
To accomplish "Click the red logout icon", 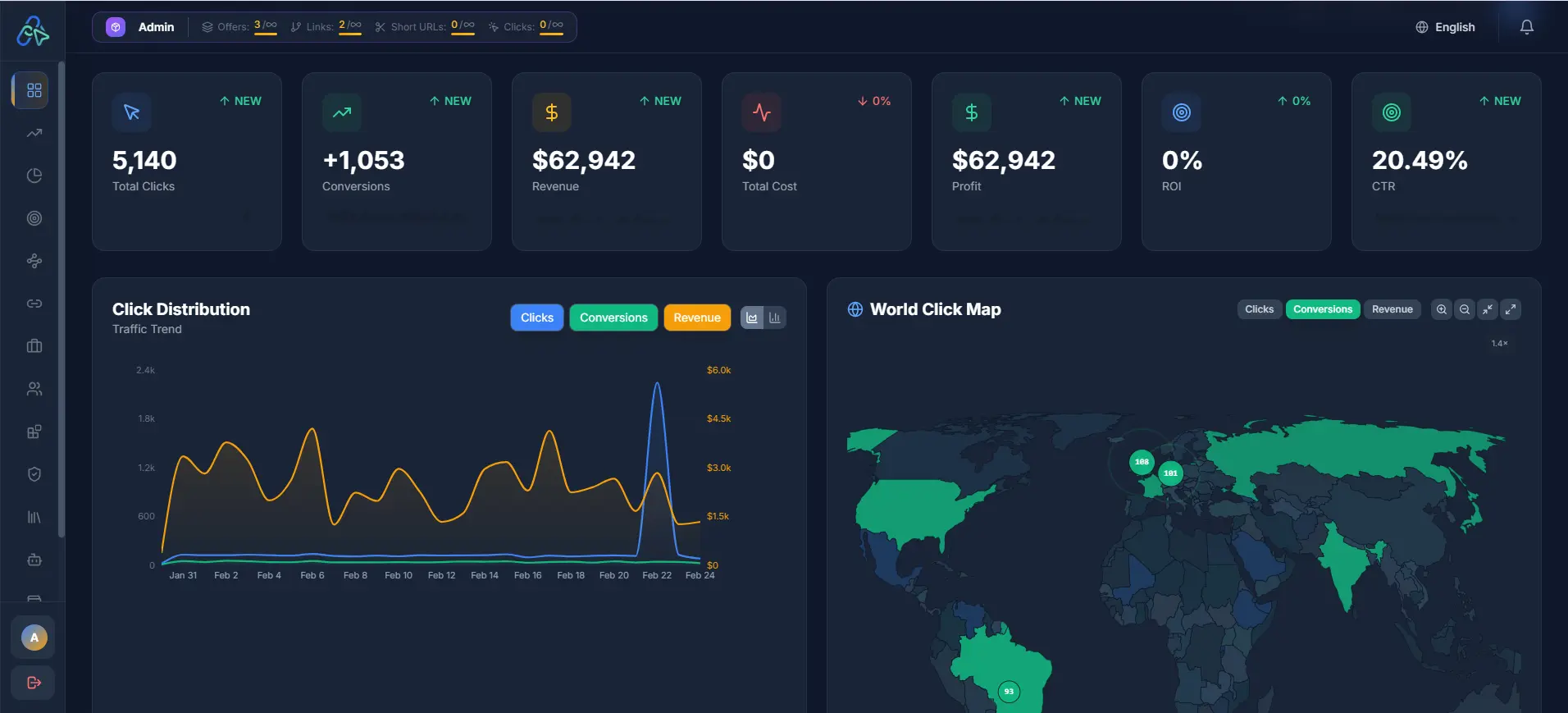I will click(34, 683).
